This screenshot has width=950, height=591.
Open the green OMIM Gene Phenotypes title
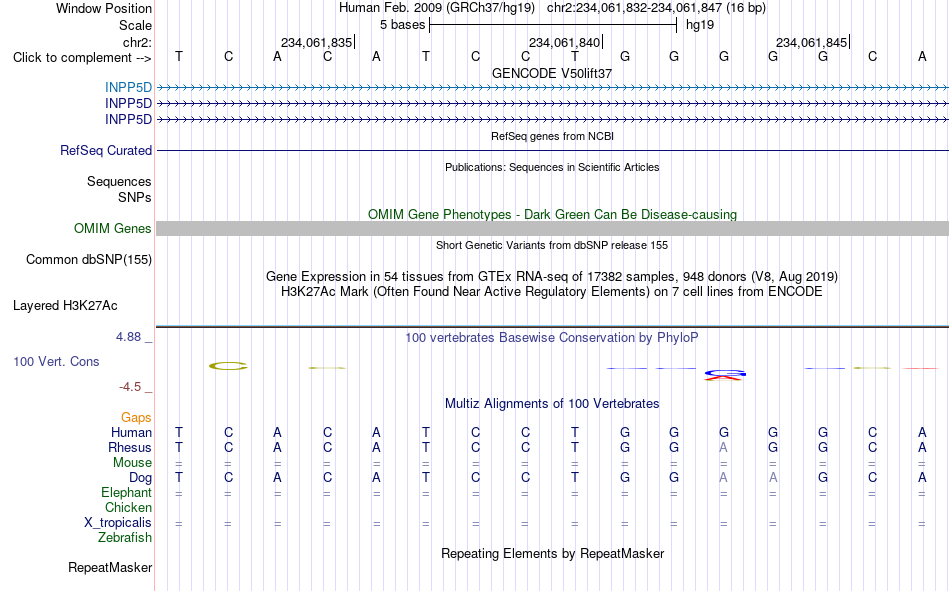tap(552, 215)
